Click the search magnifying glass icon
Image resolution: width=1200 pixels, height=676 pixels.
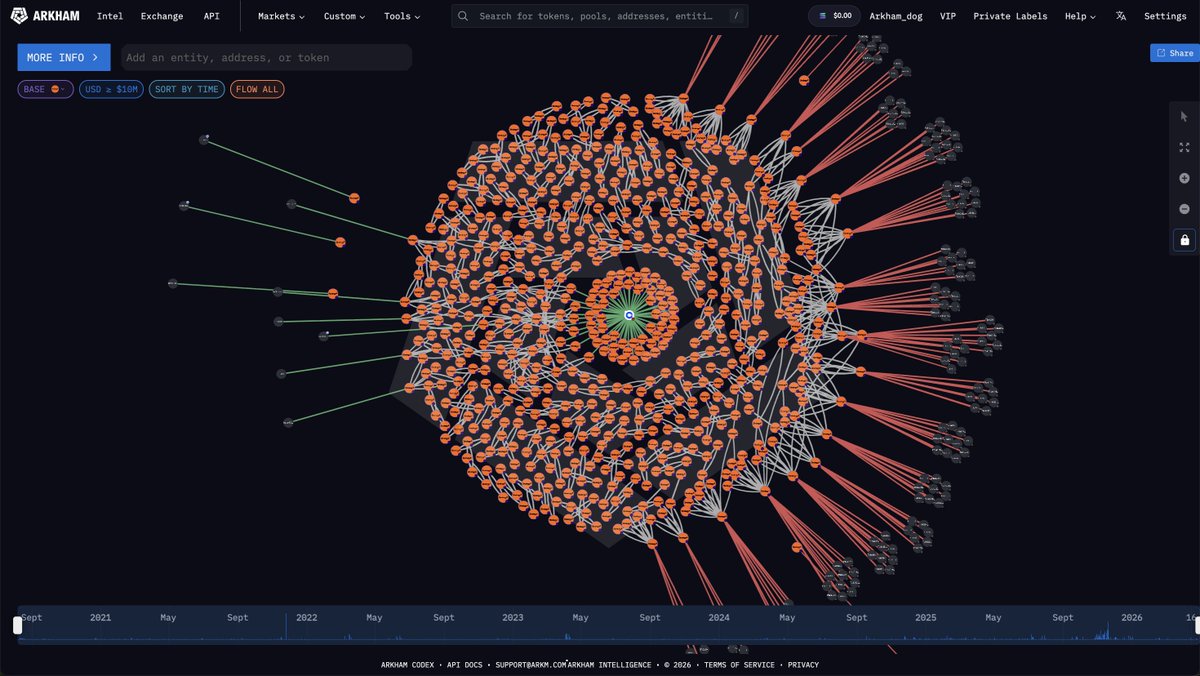click(462, 15)
